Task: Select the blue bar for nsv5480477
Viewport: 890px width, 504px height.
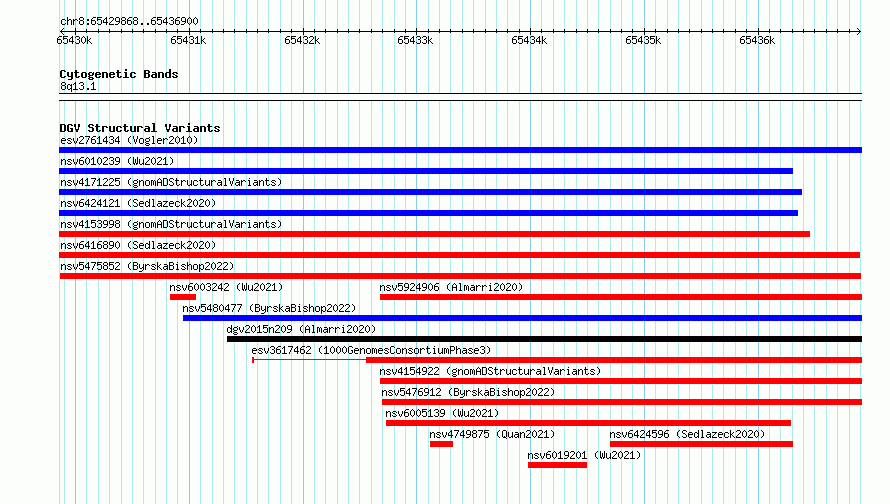Action: pyautogui.click(x=522, y=318)
